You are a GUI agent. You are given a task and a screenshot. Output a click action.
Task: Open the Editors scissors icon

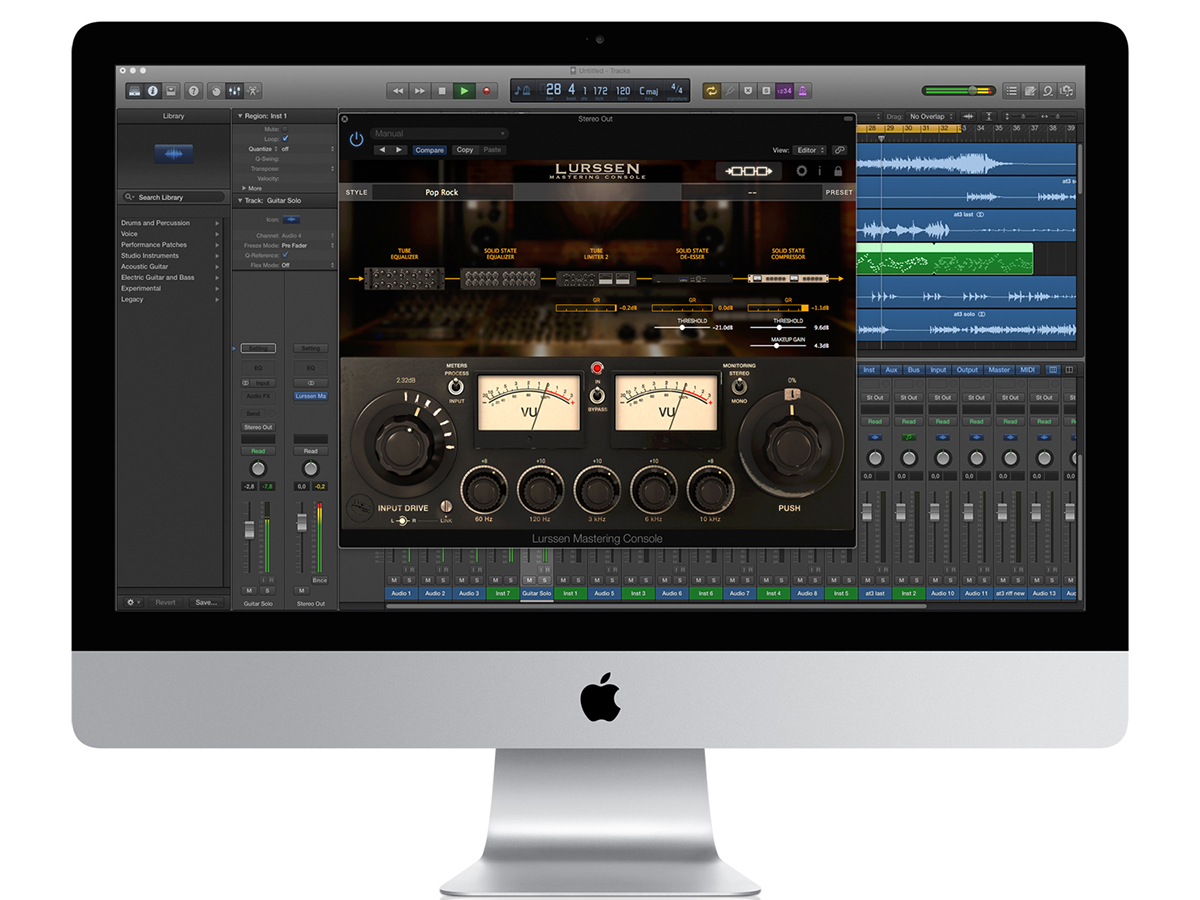pyautogui.click(x=254, y=90)
